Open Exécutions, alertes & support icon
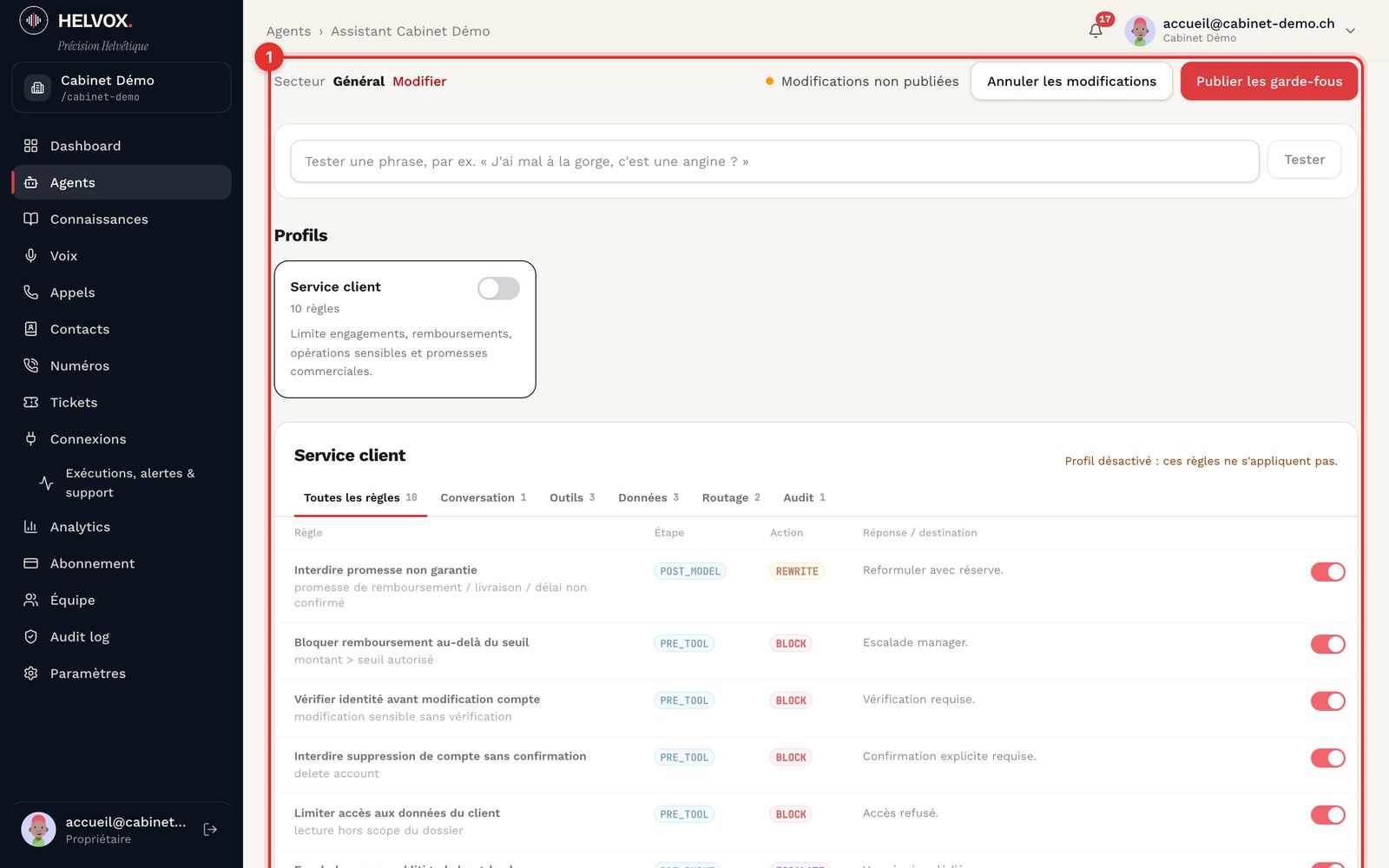 pyautogui.click(x=47, y=483)
